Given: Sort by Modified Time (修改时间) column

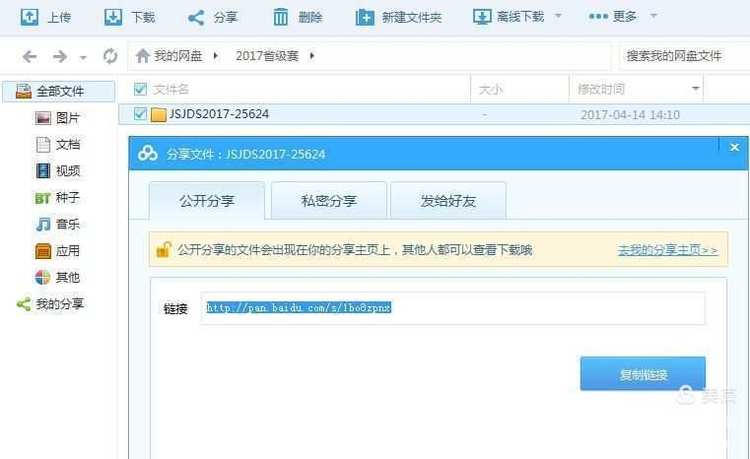Looking at the screenshot, I should (601, 89).
